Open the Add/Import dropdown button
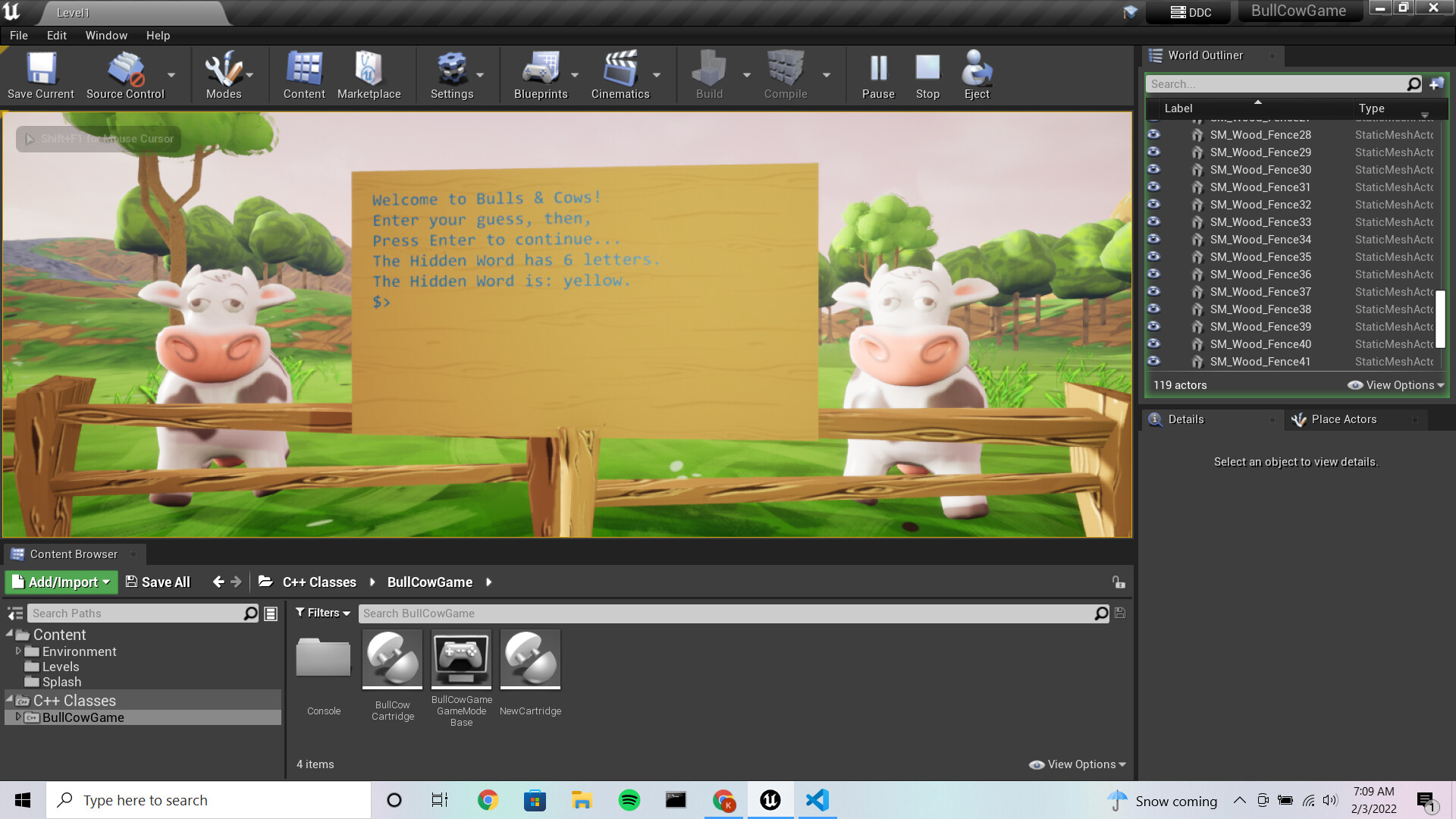Screen dimensions: 1456x819 click(x=61, y=582)
